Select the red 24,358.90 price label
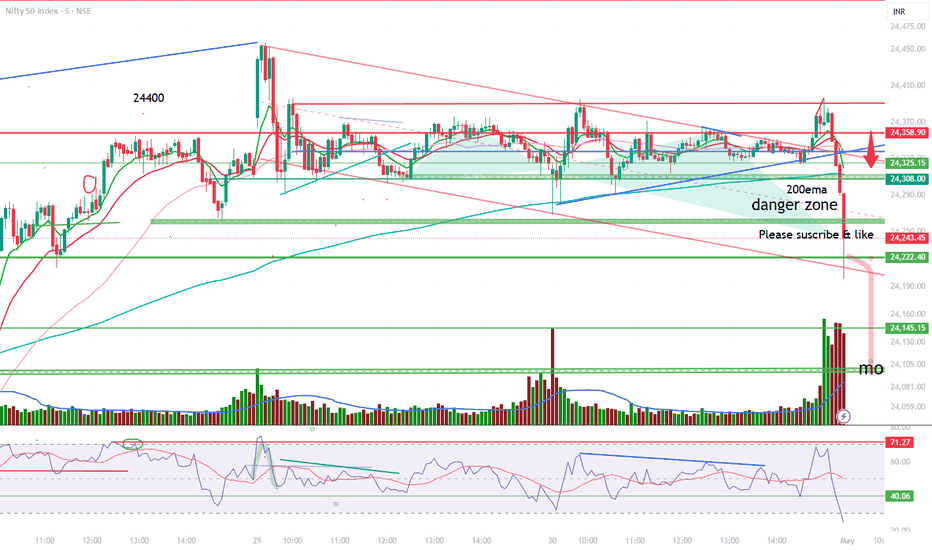Viewport: 932px width, 550px height. coord(907,133)
